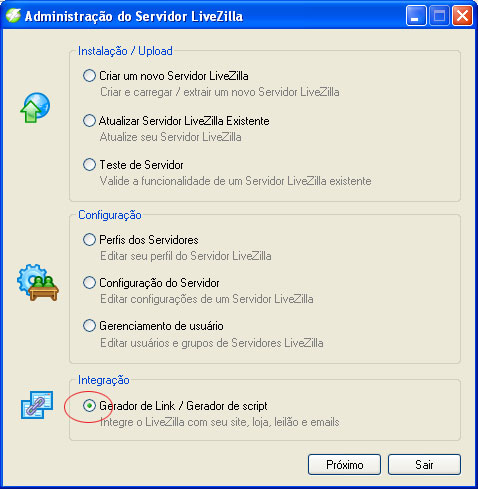
Task: Click the gear and desk configuration icon
Action: click(38, 283)
